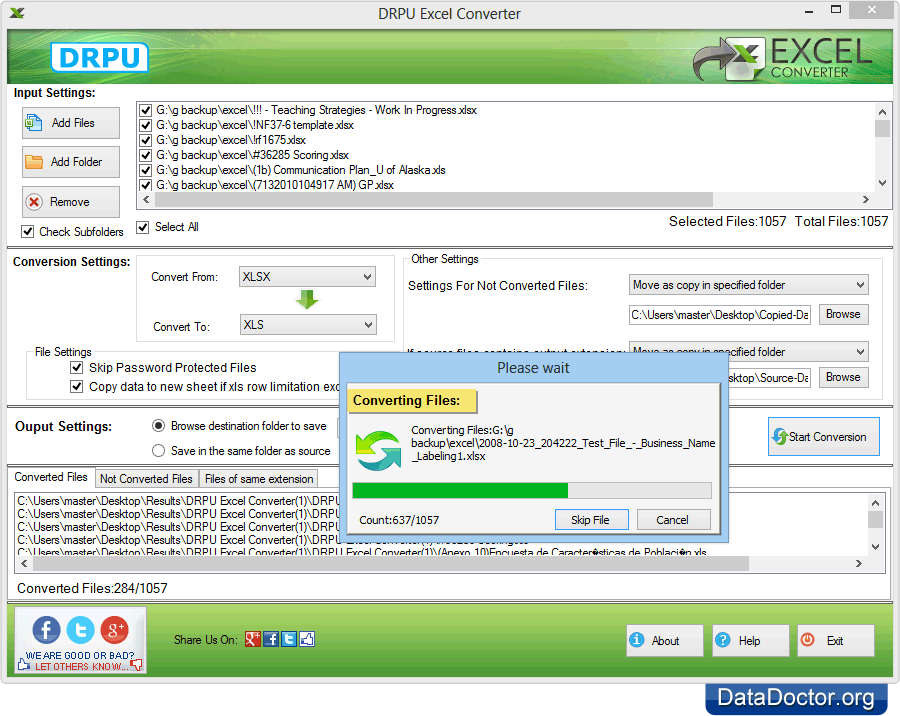Click the Excel Converter logo icon

[730, 59]
